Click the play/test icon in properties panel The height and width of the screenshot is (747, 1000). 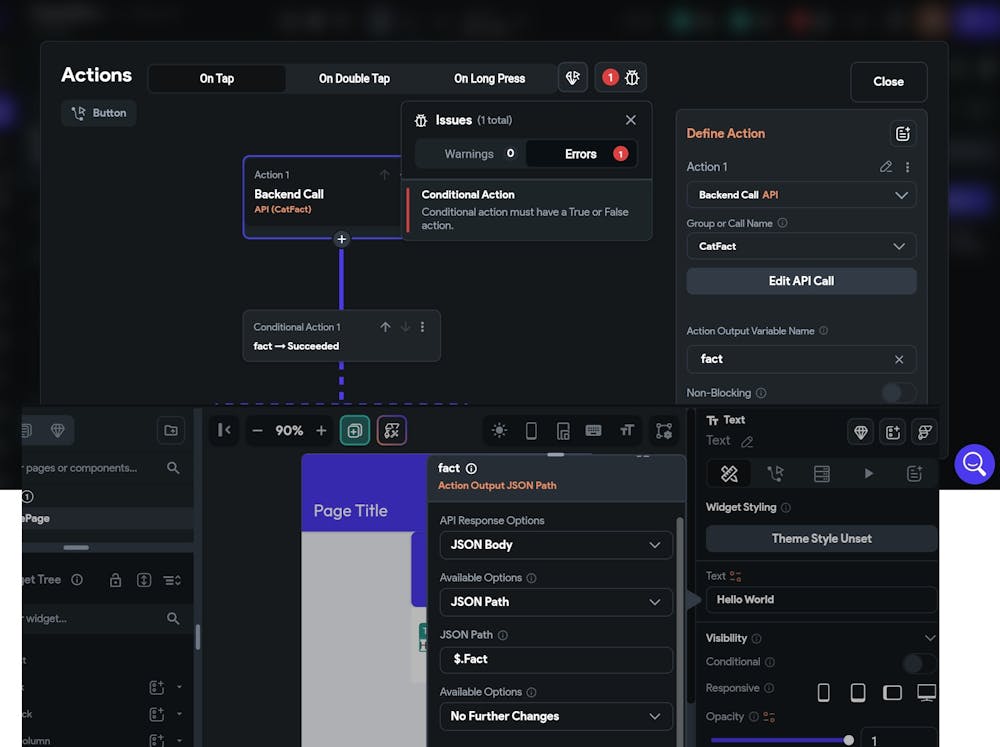coord(869,473)
